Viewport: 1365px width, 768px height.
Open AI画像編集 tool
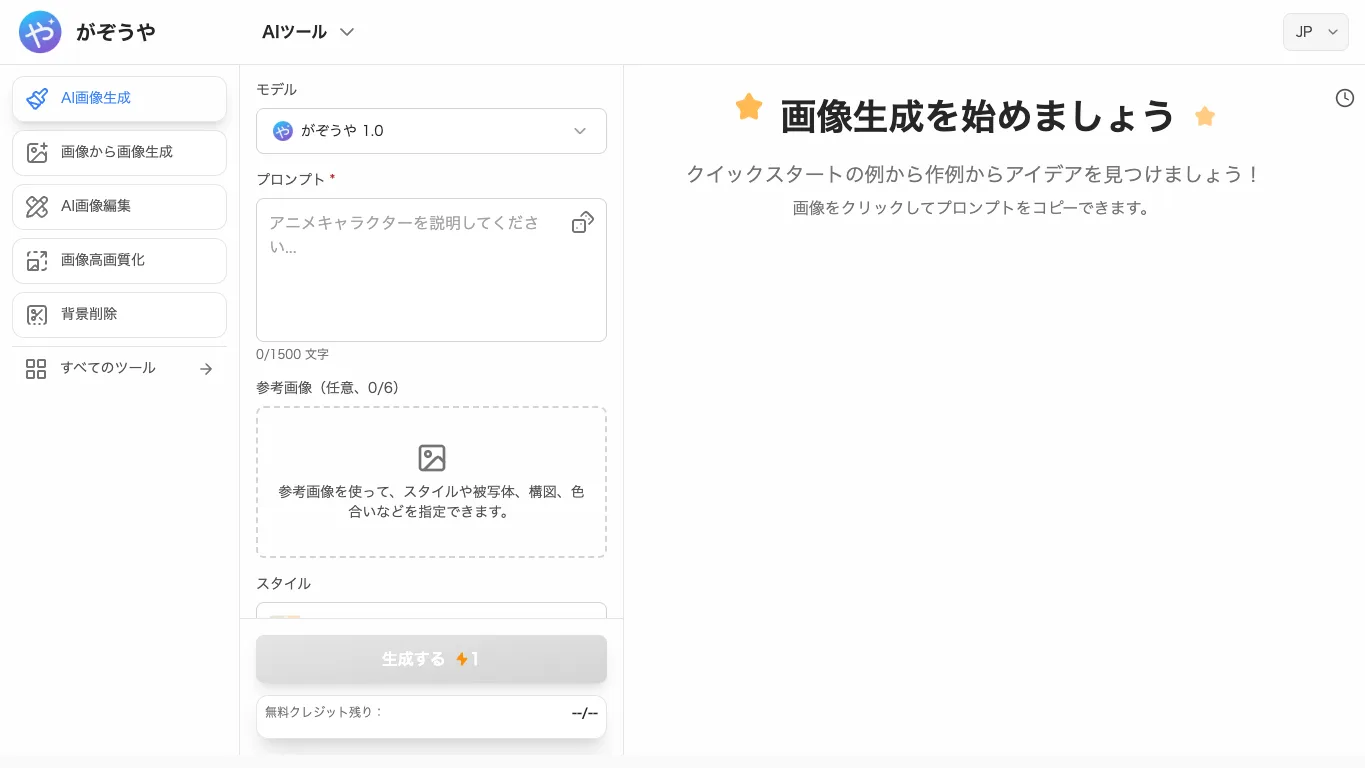point(119,206)
